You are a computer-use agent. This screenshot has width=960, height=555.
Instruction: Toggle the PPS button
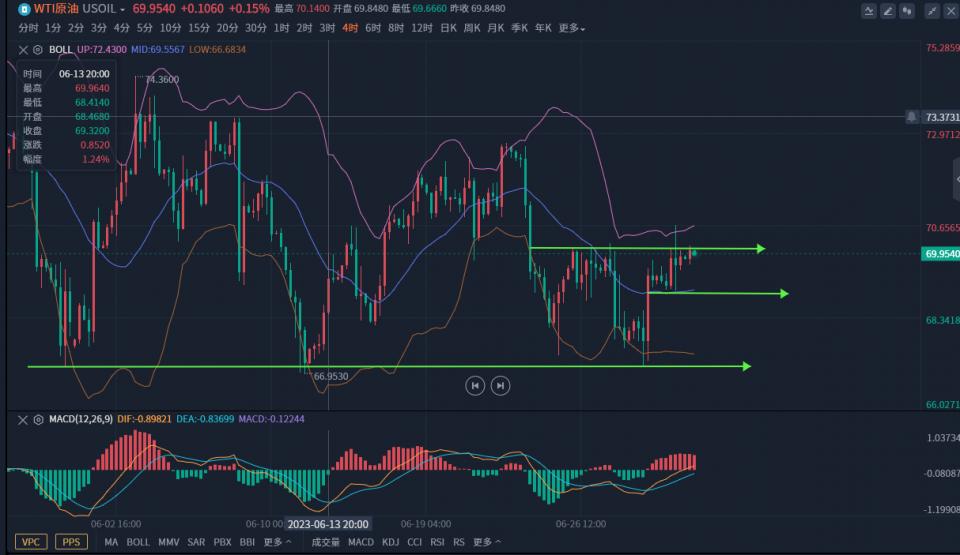click(71, 542)
